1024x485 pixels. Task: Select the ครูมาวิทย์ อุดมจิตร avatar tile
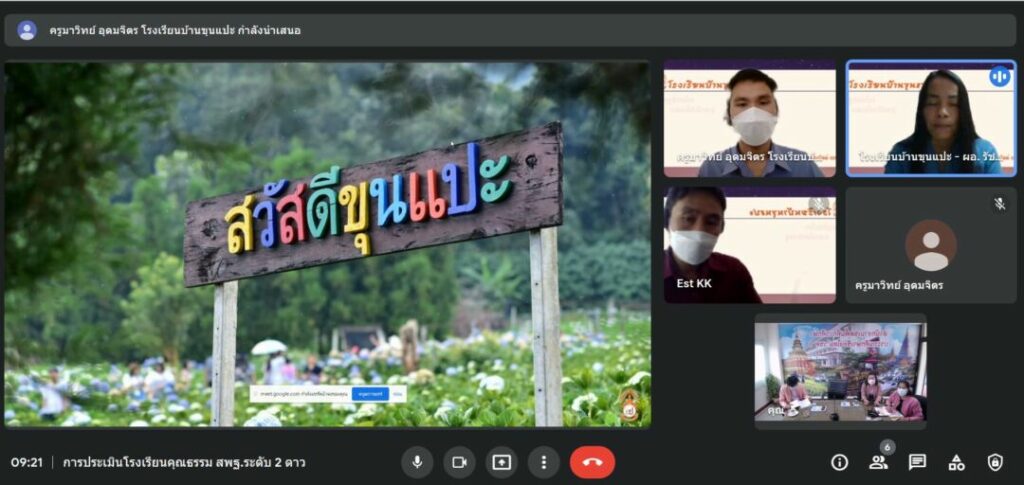tap(931, 245)
